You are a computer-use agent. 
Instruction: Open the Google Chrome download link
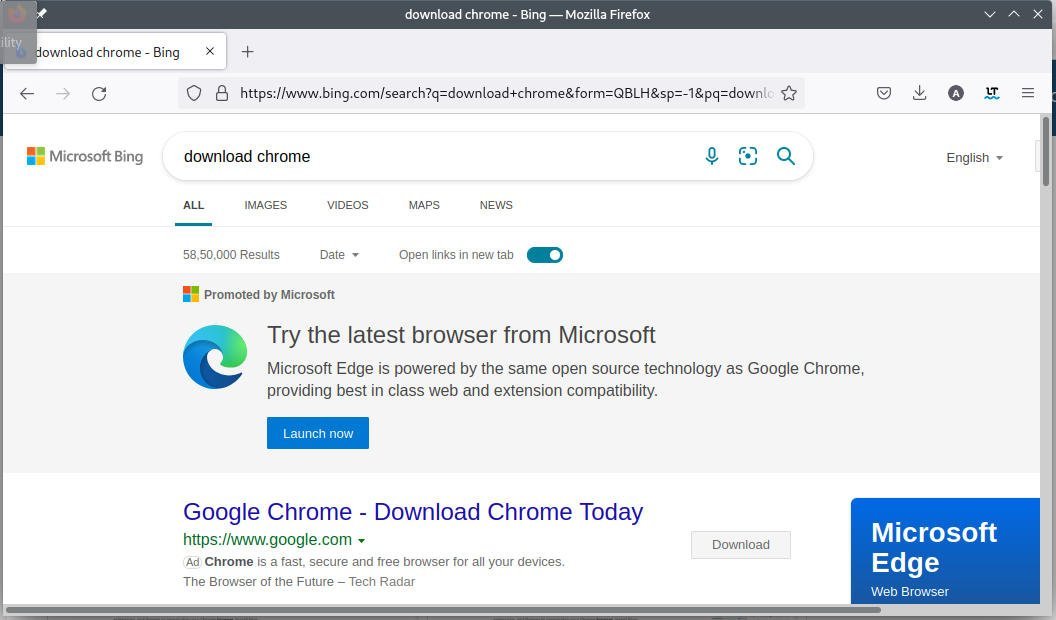click(413, 511)
